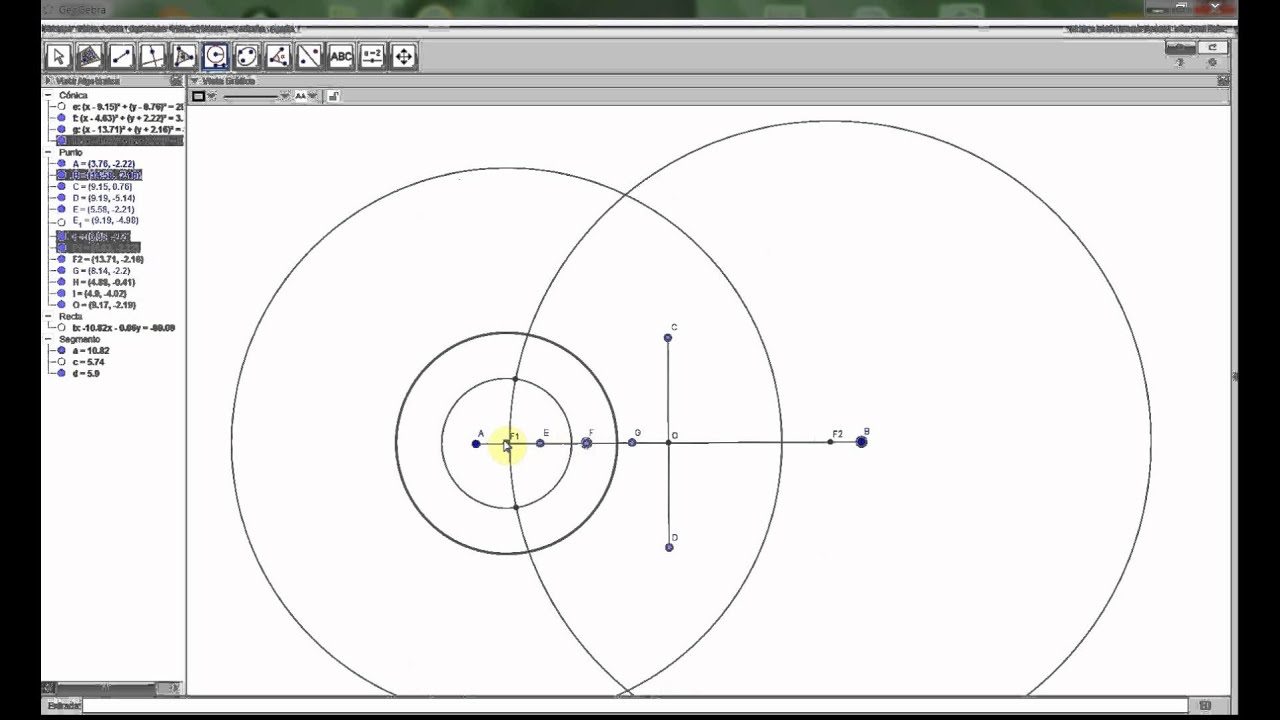Screen dimensions: 1280x720
Task: Toggle visibility of point F2
Action: click(x=62, y=259)
